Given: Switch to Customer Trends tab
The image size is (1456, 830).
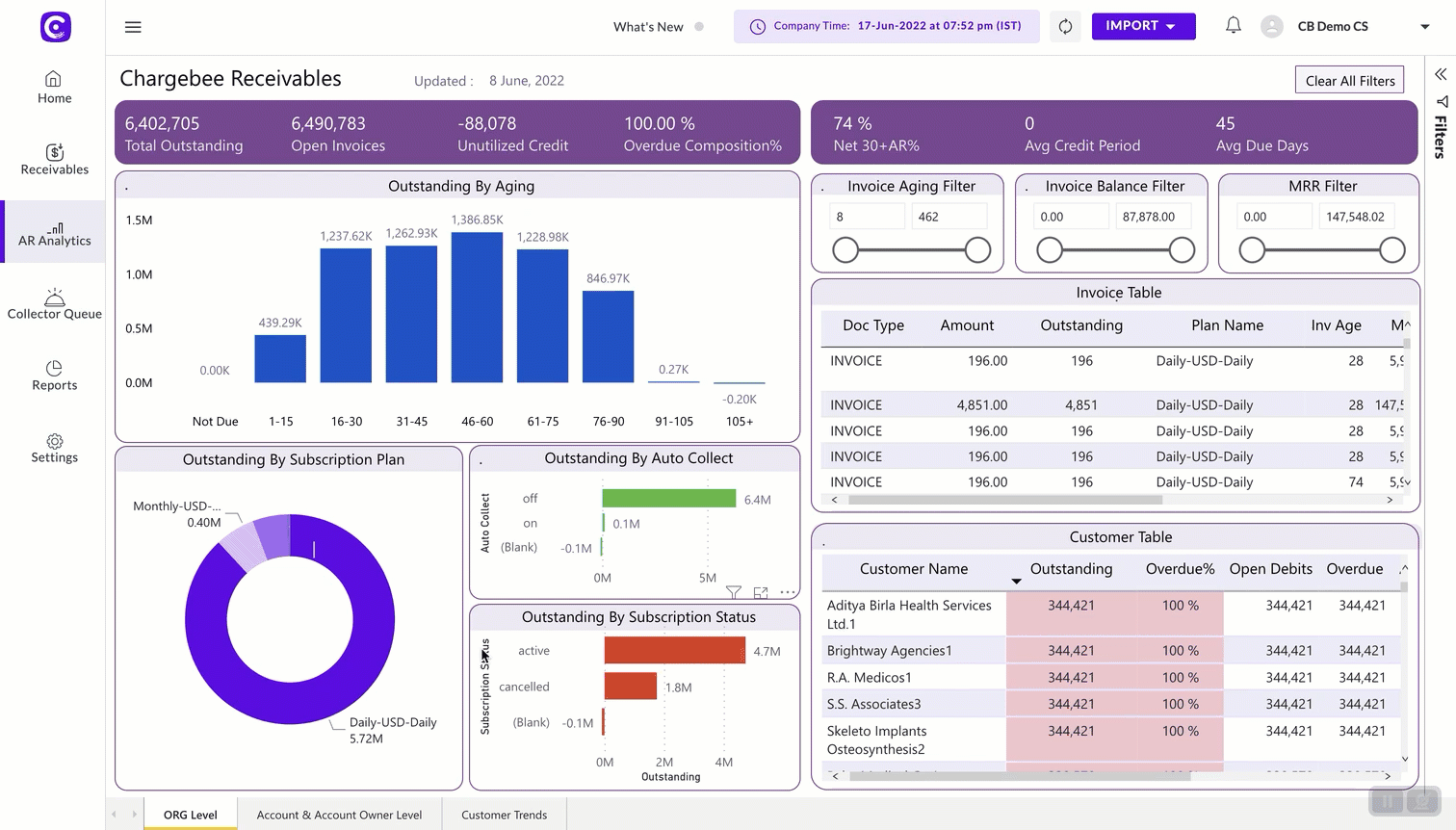Looking at the screenshot, I should click(504, 815).
